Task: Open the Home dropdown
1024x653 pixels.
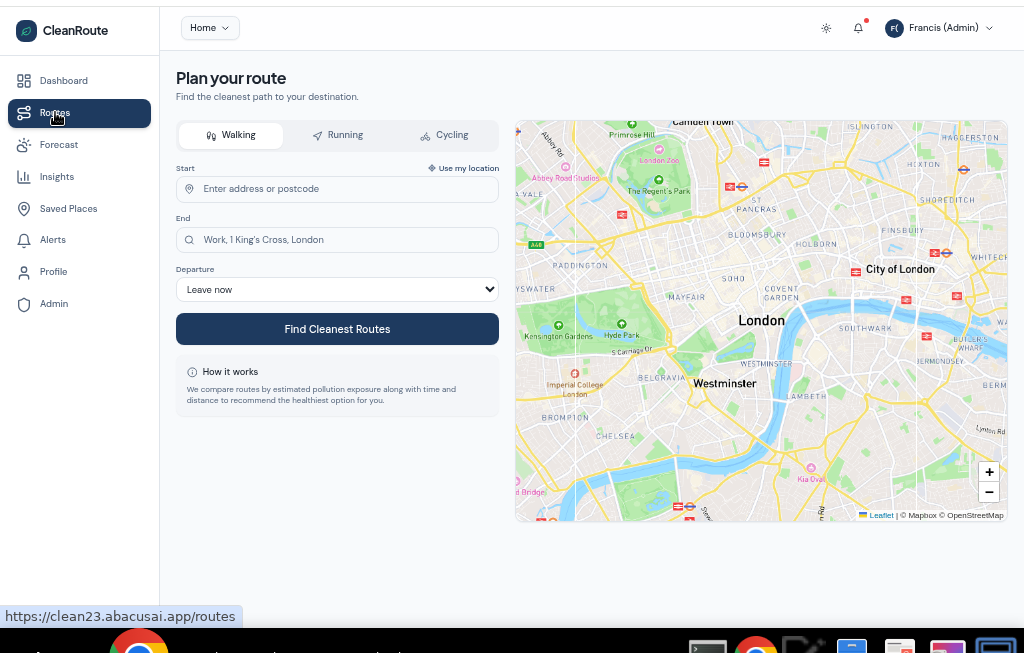Action: click(x=210, y=28)
